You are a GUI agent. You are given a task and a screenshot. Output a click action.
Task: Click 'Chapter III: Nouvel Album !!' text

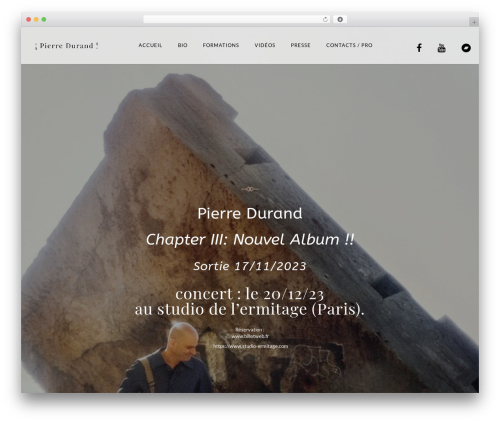(250, 239)
